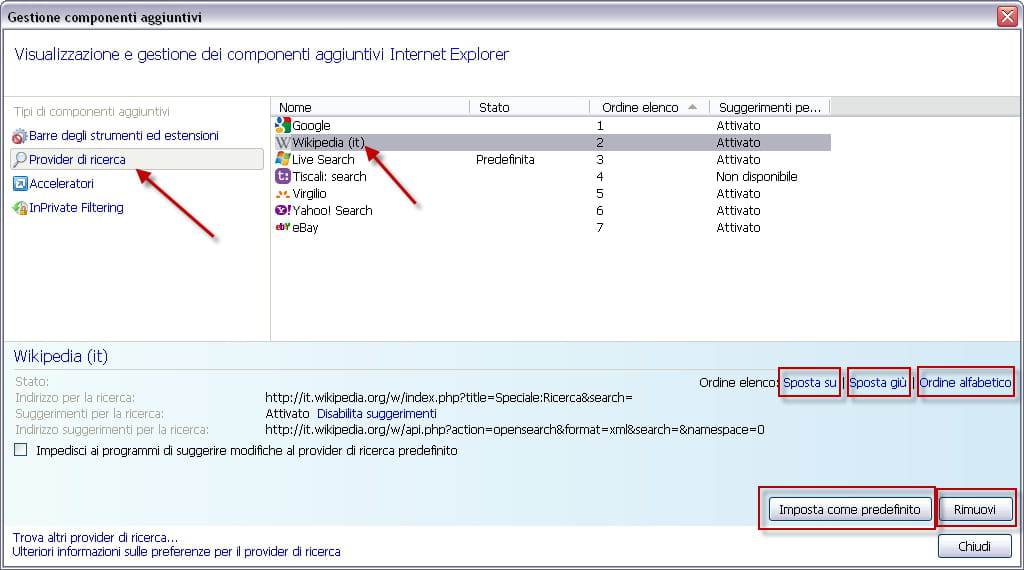
Task: Click the Virgilio provider icon
Action: click(x=283, y=194)
